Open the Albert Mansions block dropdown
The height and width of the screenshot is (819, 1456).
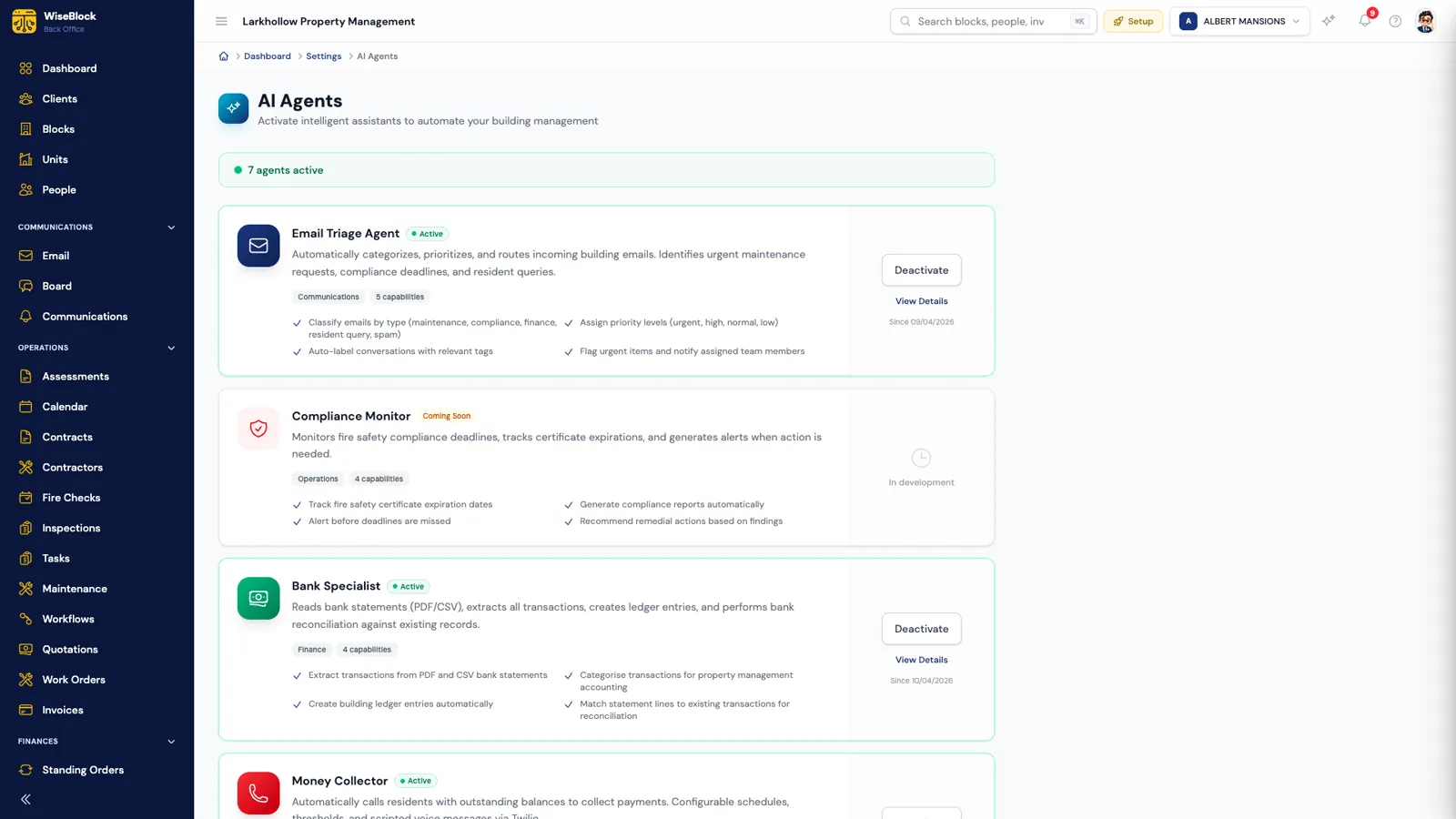(1239, 21)
